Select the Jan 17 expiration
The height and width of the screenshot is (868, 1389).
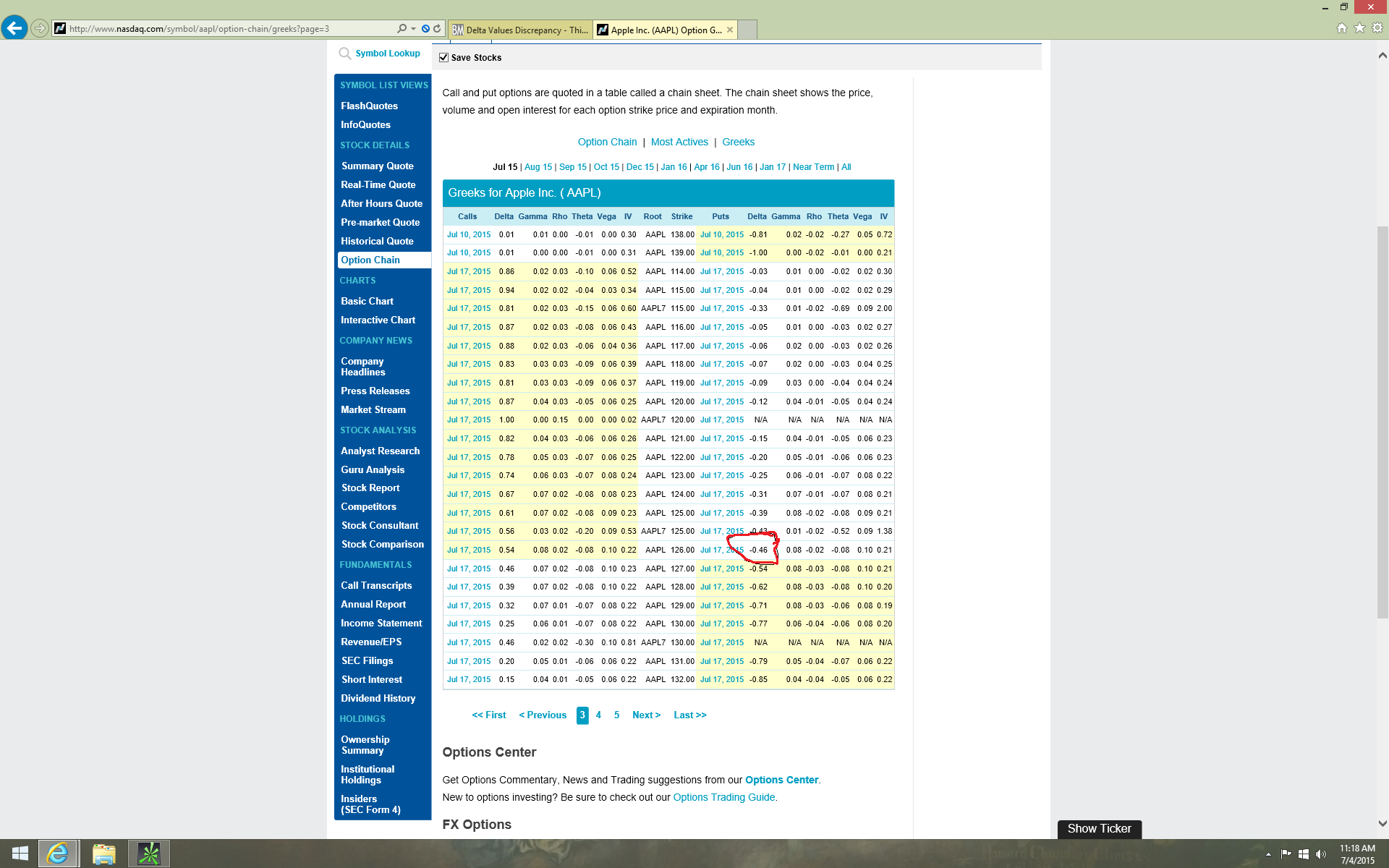pos(773,167)
